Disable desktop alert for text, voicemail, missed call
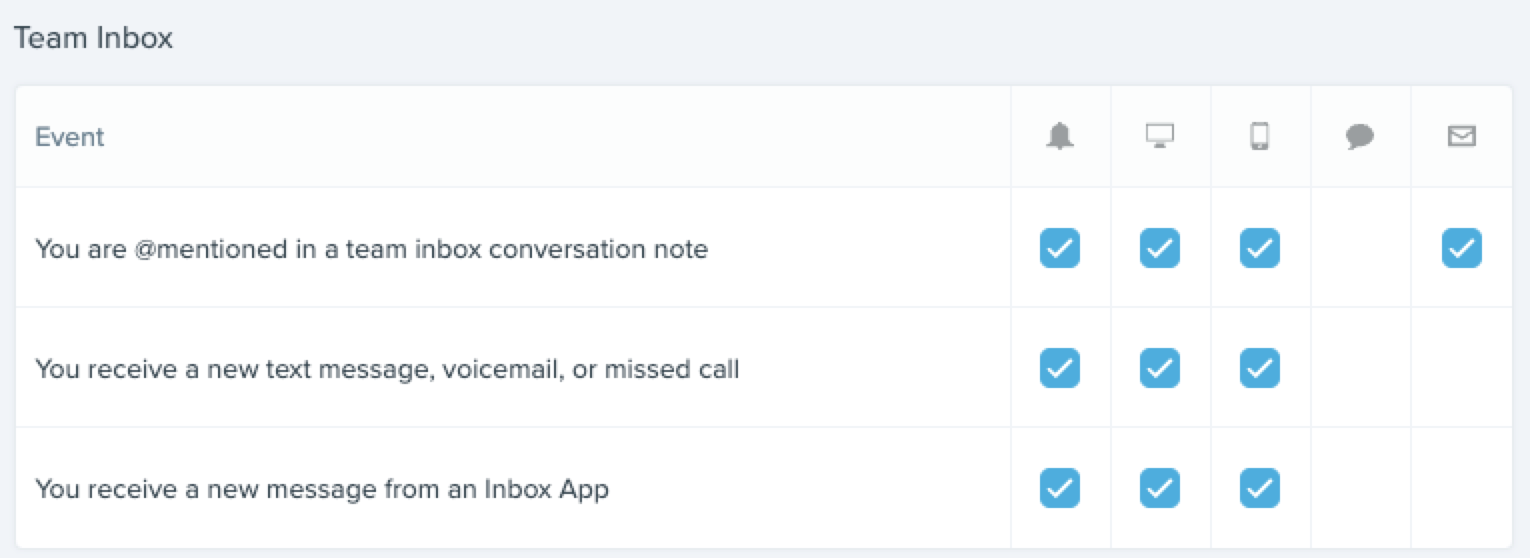Screen dimensions: 1530x558 click(x=1160, y=368)
